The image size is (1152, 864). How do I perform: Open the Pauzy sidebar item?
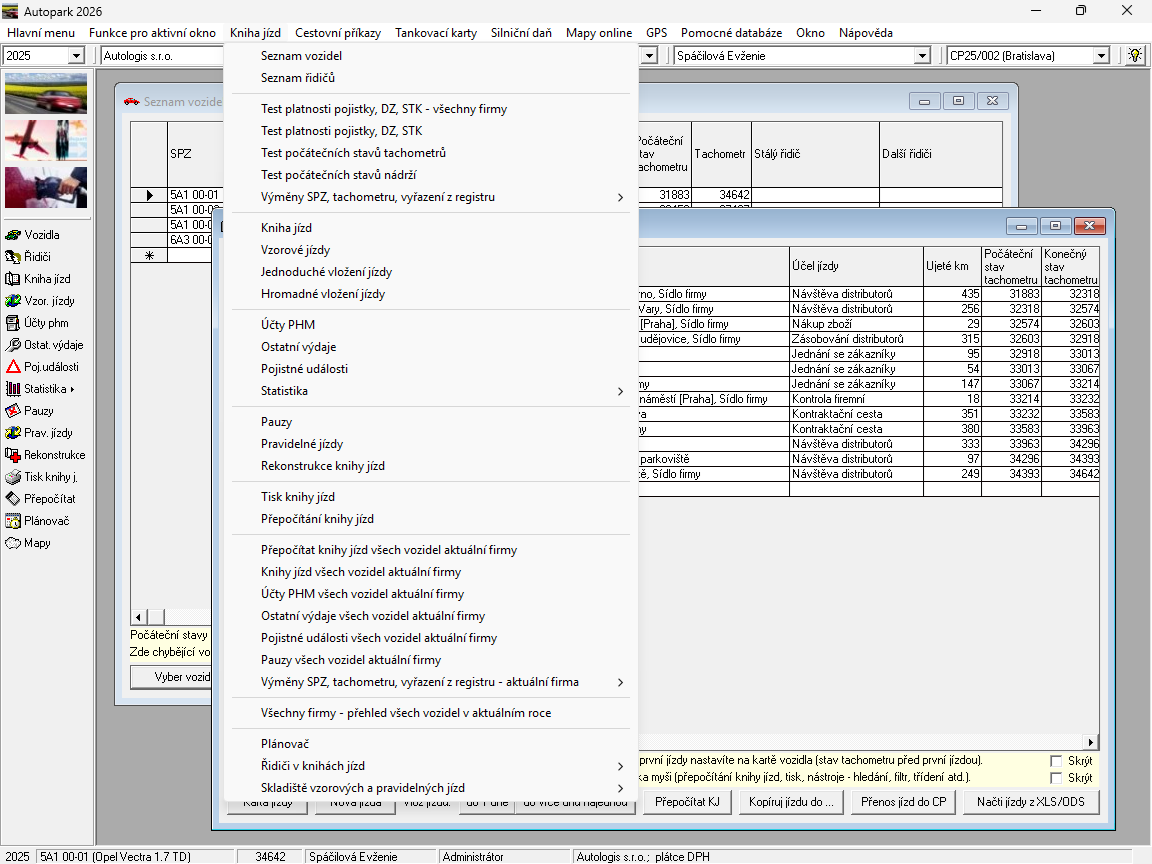[14, 411]
